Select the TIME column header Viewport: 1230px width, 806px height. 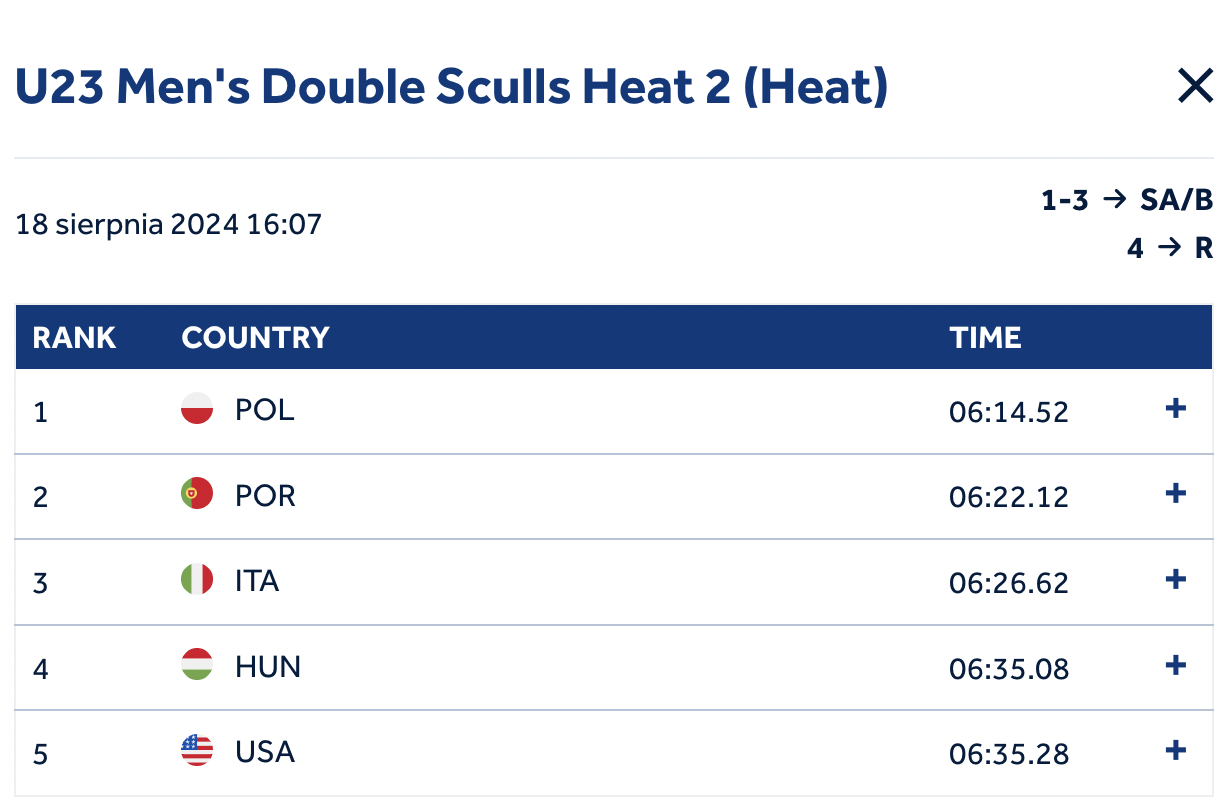click(985, 338)
